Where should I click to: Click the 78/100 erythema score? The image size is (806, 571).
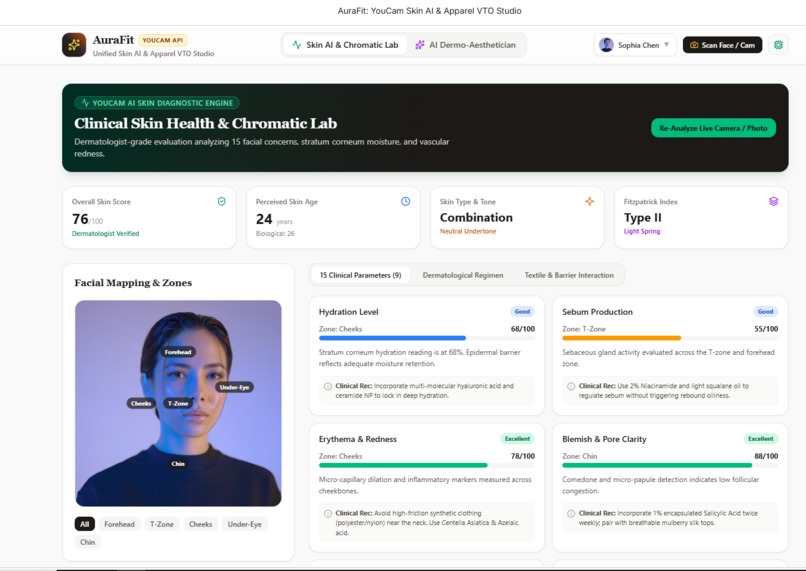[523, 456]
